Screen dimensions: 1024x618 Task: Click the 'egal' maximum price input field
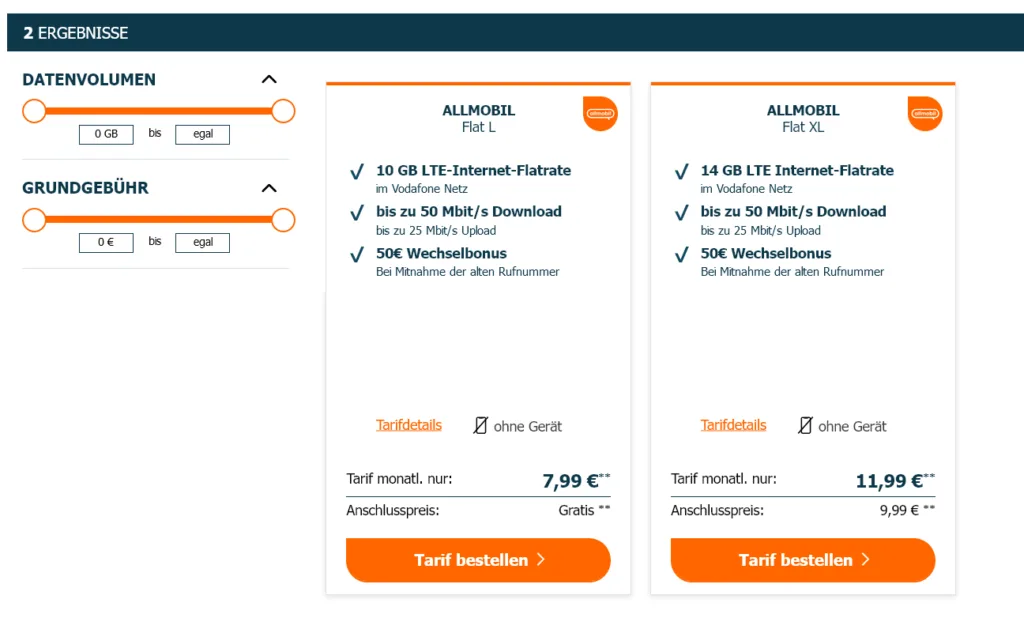click(x=202, y=242)
